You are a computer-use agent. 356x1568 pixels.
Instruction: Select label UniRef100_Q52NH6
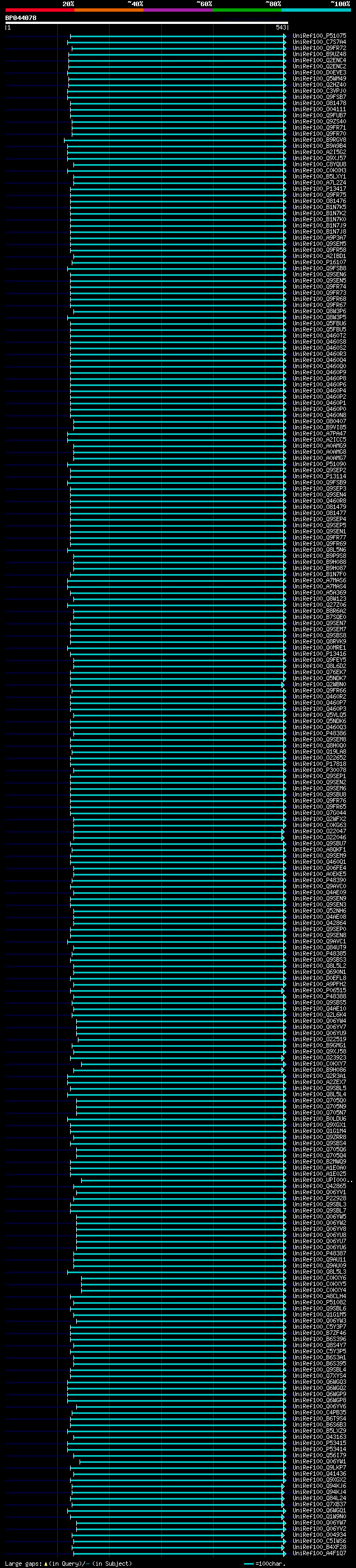[x=319, y=911]
